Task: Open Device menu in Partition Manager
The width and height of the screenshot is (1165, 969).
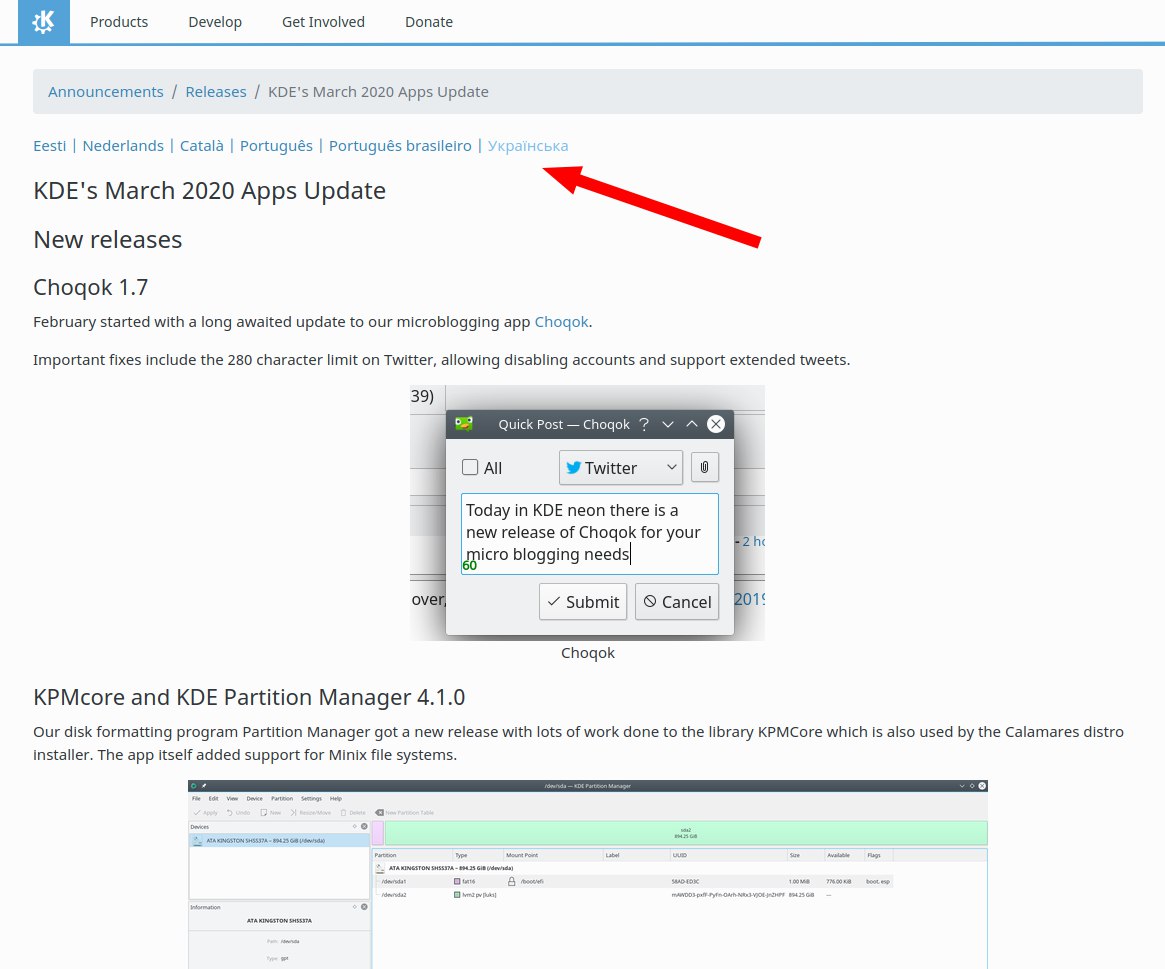Action: [254, 799]
